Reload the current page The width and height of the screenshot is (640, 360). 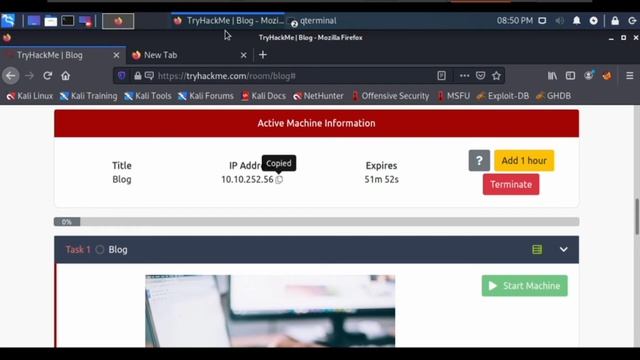47,76
